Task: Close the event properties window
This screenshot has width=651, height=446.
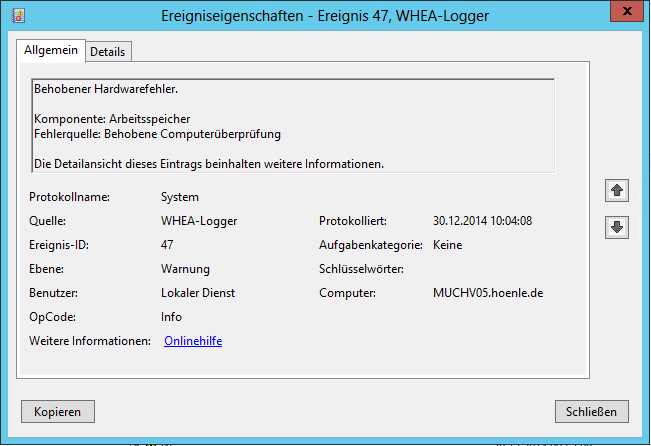Action: pyautogui.click(x=627, y=11)
